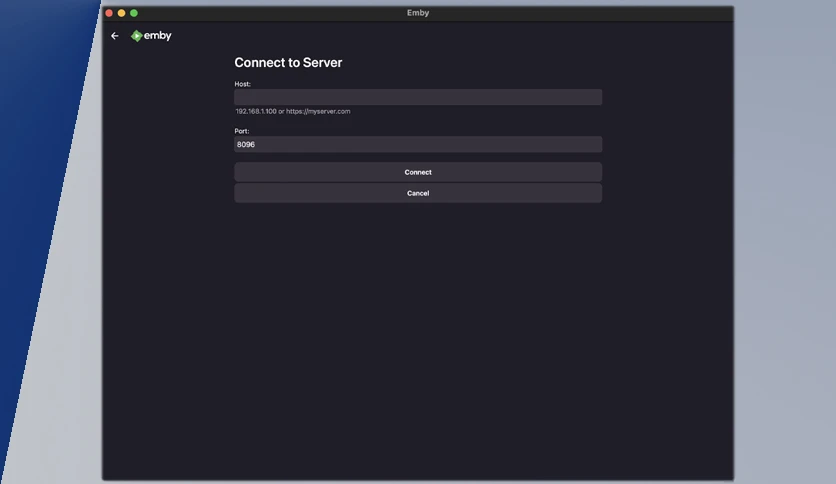The width and height of the screenshot is (836, 484).
Task: Go back using the arrow icon
Action: coord(115,36)
